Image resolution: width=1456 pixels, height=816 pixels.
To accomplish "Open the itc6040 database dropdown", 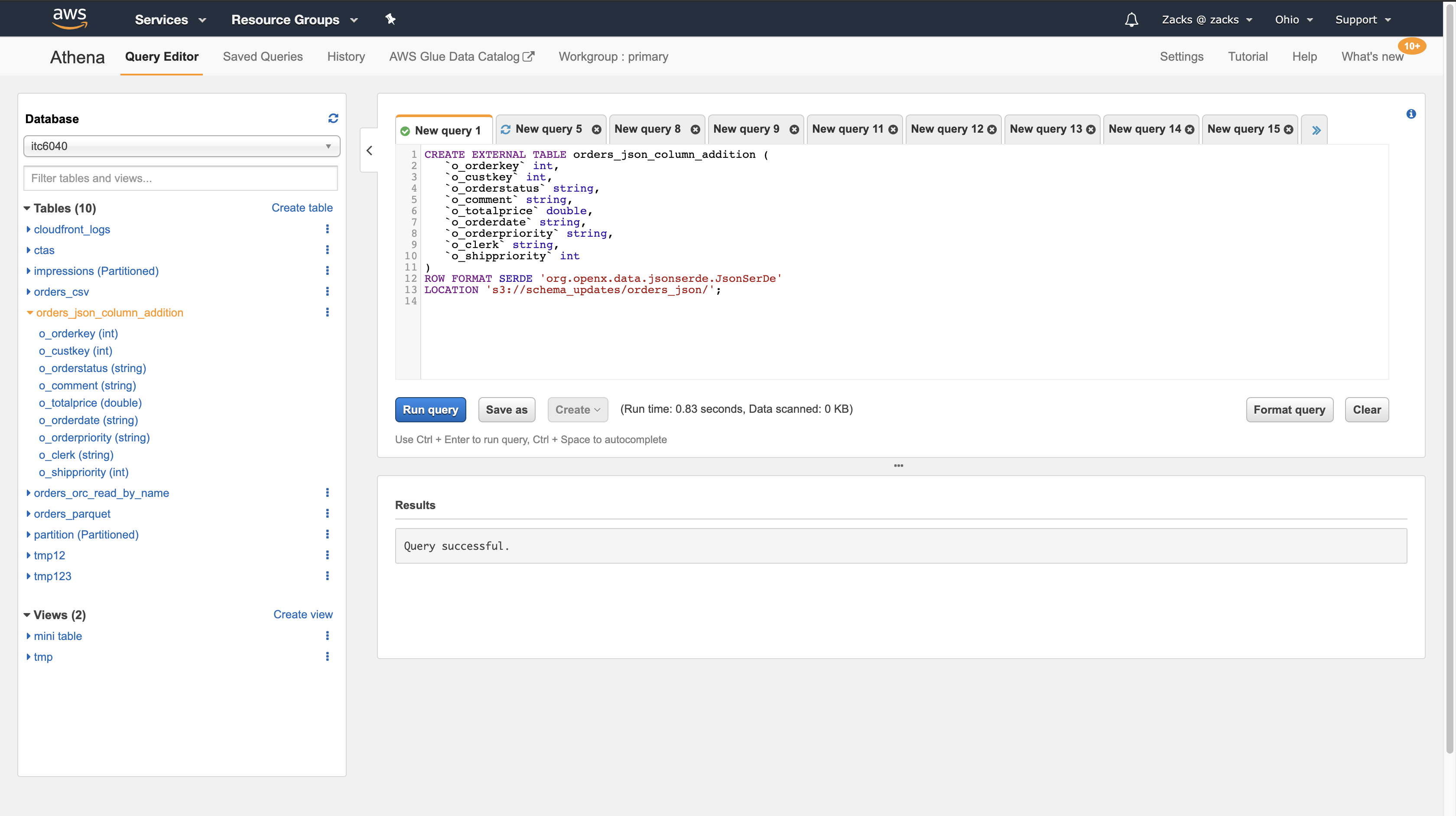I will click(x=182, y=146).
